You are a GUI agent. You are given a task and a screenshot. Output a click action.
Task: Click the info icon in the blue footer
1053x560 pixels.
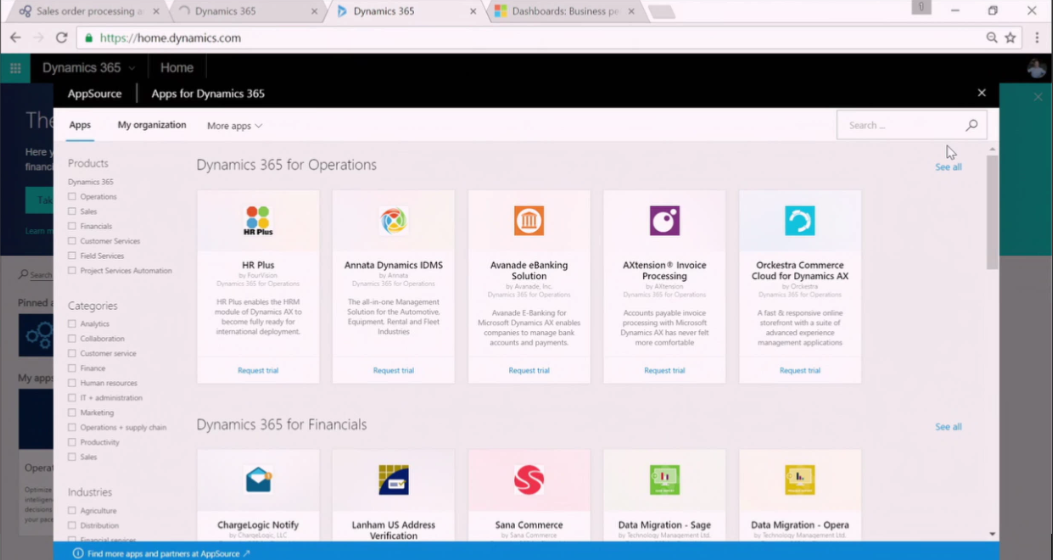pos(78,553)
